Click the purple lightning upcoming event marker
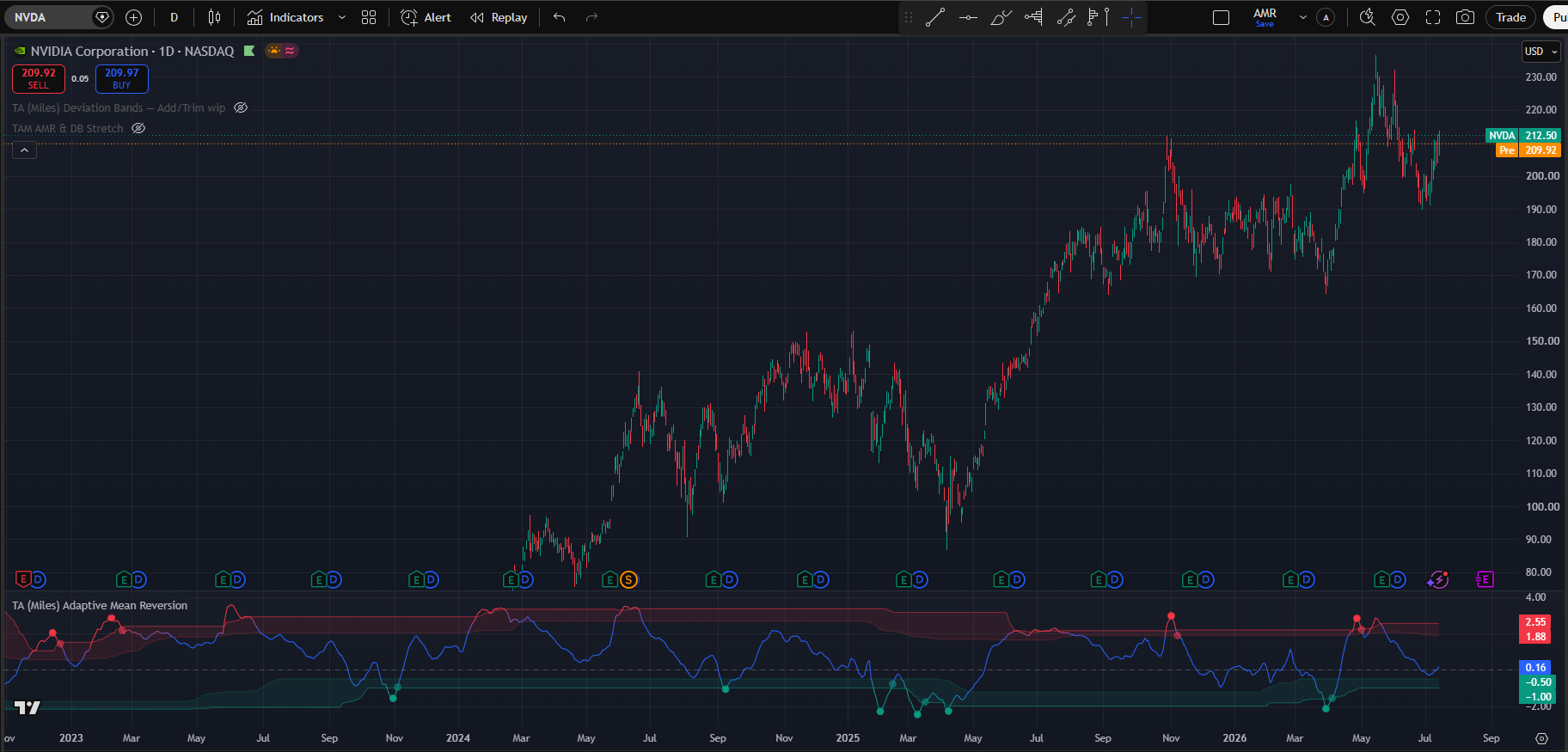This screenshot has height=752, width=1568. pos(1437,580)
